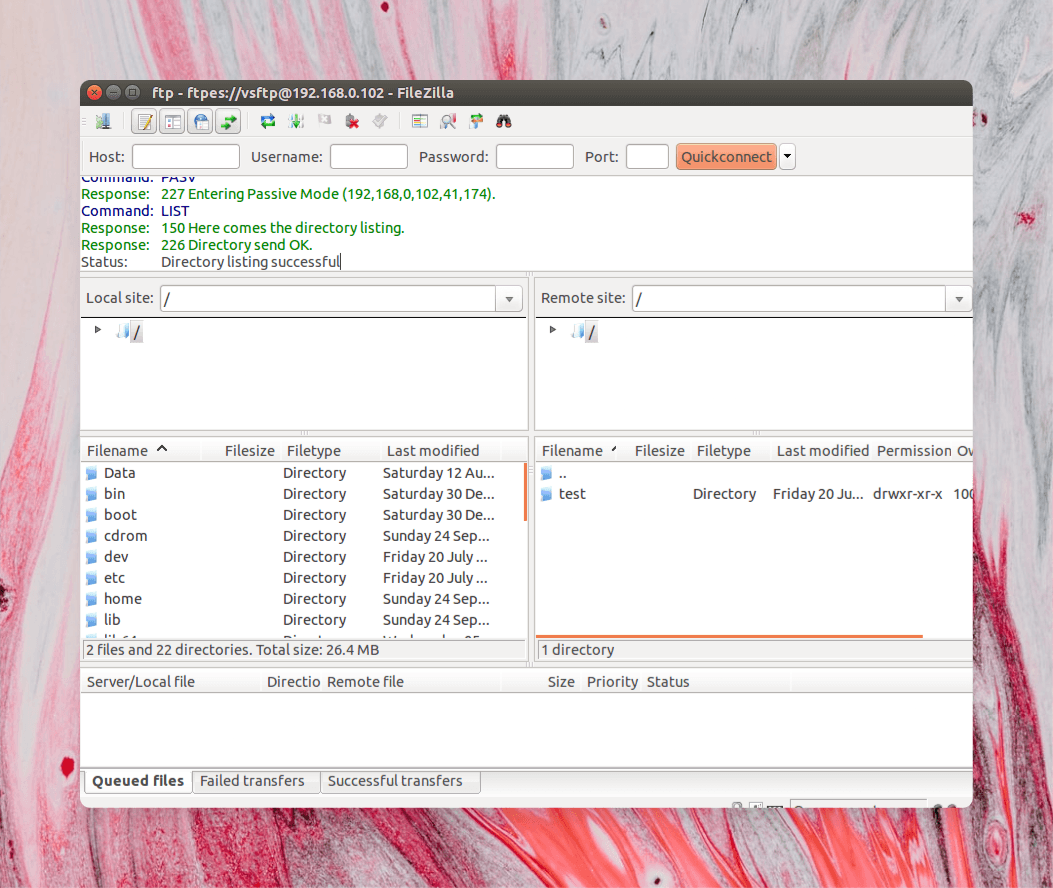The width and height of the screenshot is (1053, 888).
Task: Click the Quickconnect button
Action: pos(726,156)
